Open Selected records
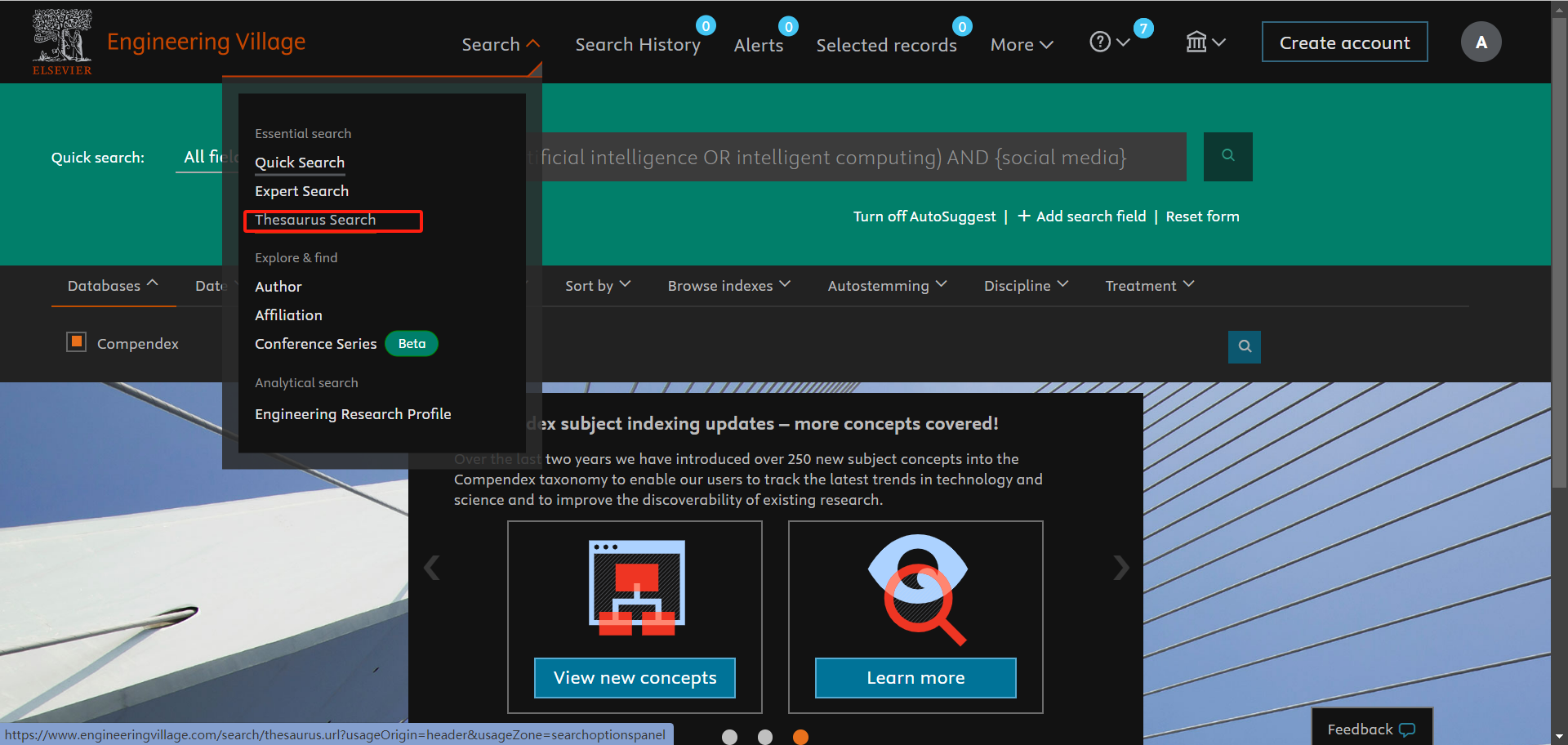The height and width of the screenshot is (745, 1568). (886, 45)
